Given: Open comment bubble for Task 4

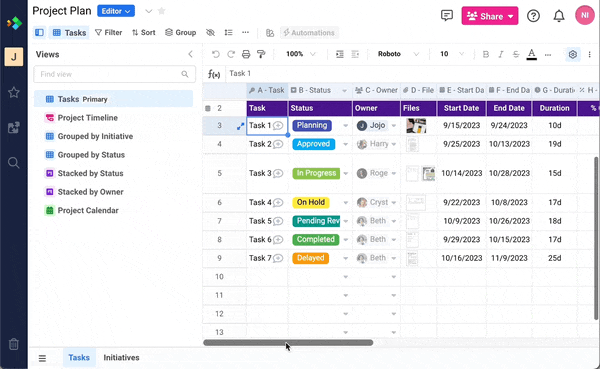Looking at the screenshot, I should pyautogui.click(x=278, y=202).
